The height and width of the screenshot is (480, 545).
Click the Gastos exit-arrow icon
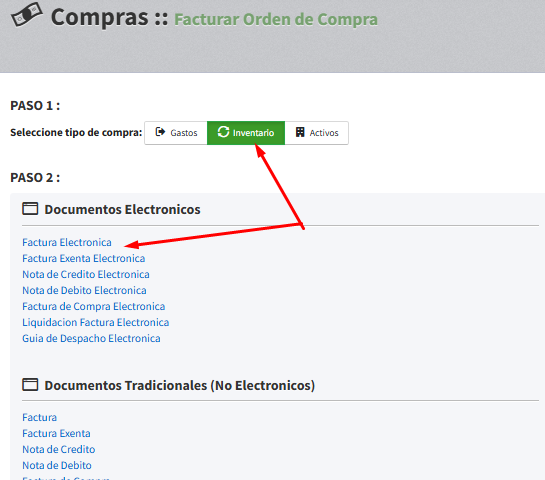tap(160, 132)
